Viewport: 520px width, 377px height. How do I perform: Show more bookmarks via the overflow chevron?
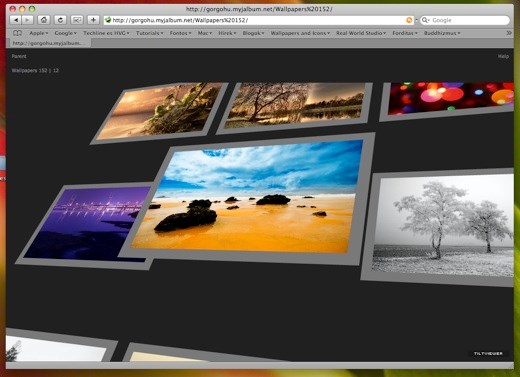pyautogui.click(x=509, y=33)
